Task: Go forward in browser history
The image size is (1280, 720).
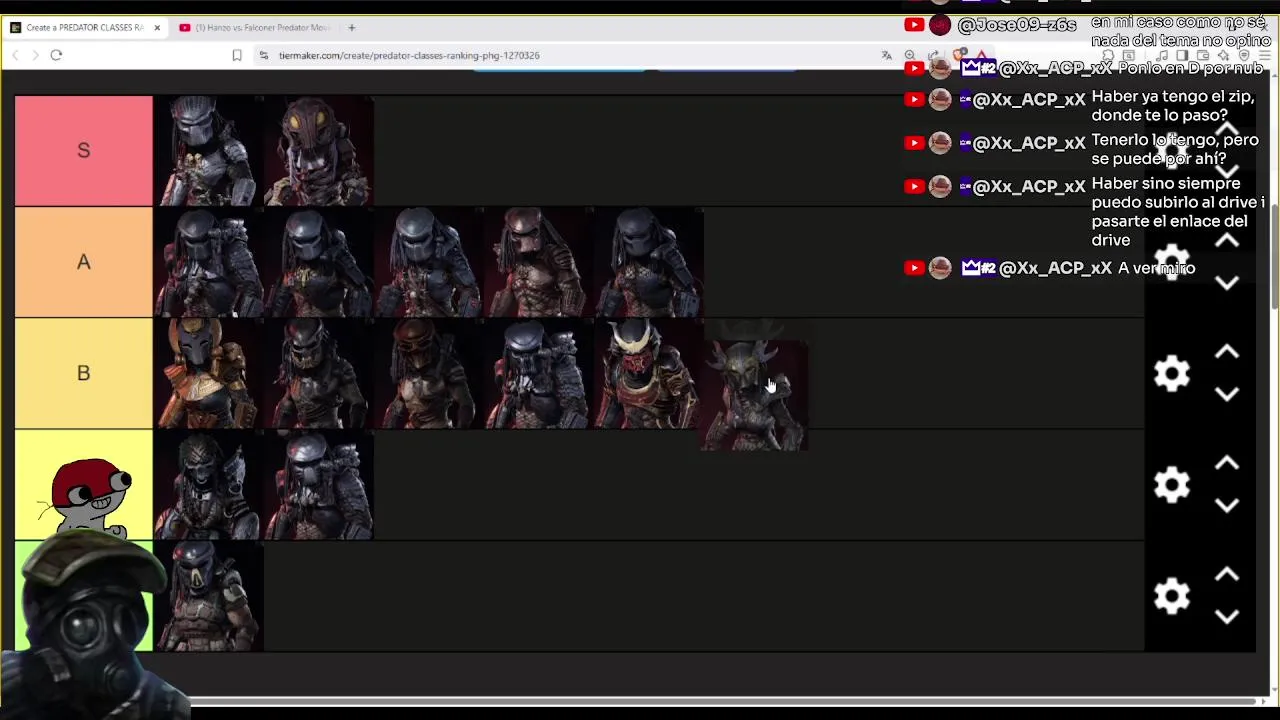Action: tap(35, 55)
